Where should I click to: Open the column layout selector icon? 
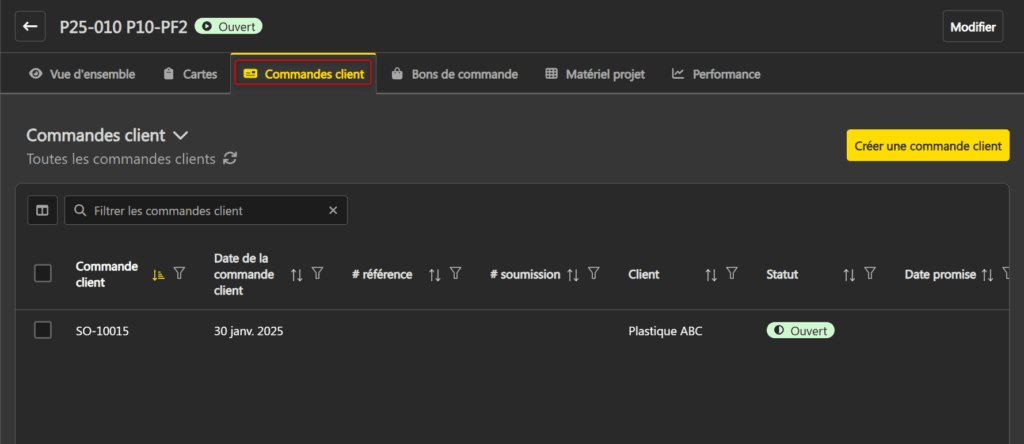click(42, 210)
